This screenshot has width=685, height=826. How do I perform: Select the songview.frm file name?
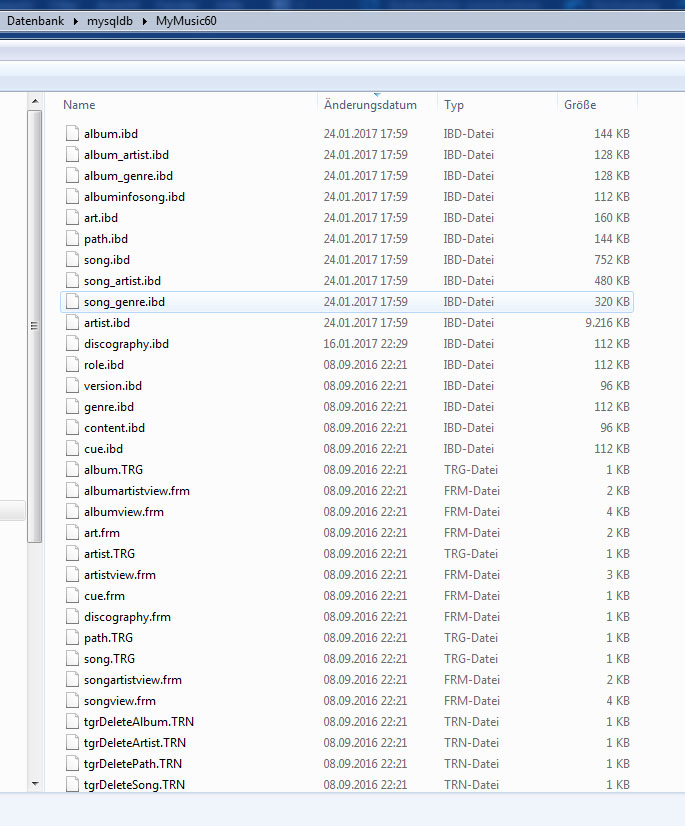click(120, 701)
